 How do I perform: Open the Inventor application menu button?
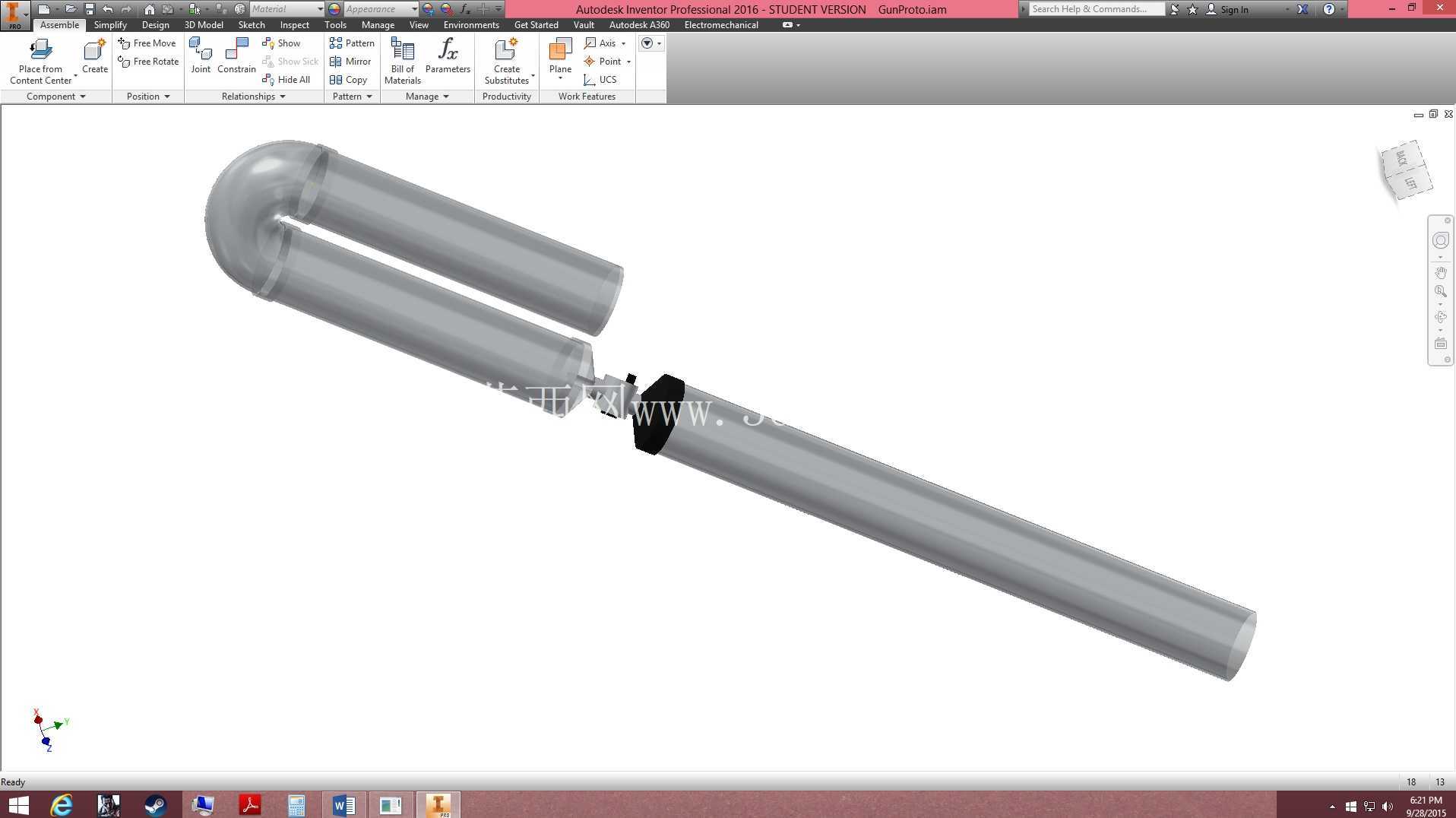click(14, 15)
